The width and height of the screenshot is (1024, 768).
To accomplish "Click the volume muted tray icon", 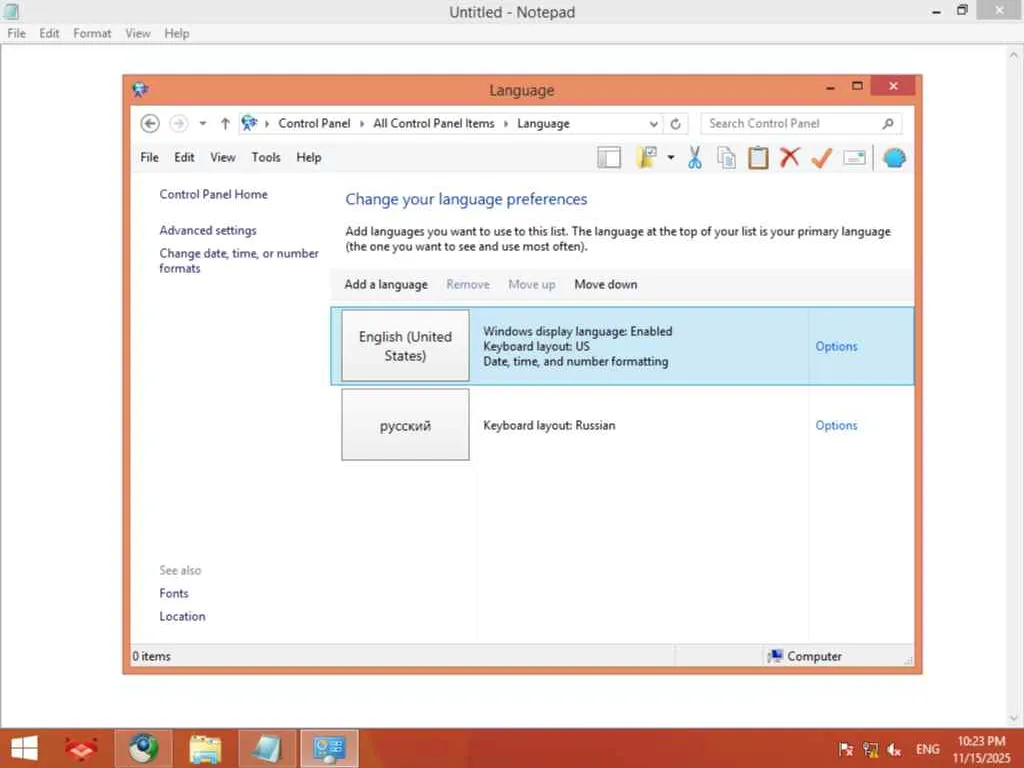I will 894,750.
